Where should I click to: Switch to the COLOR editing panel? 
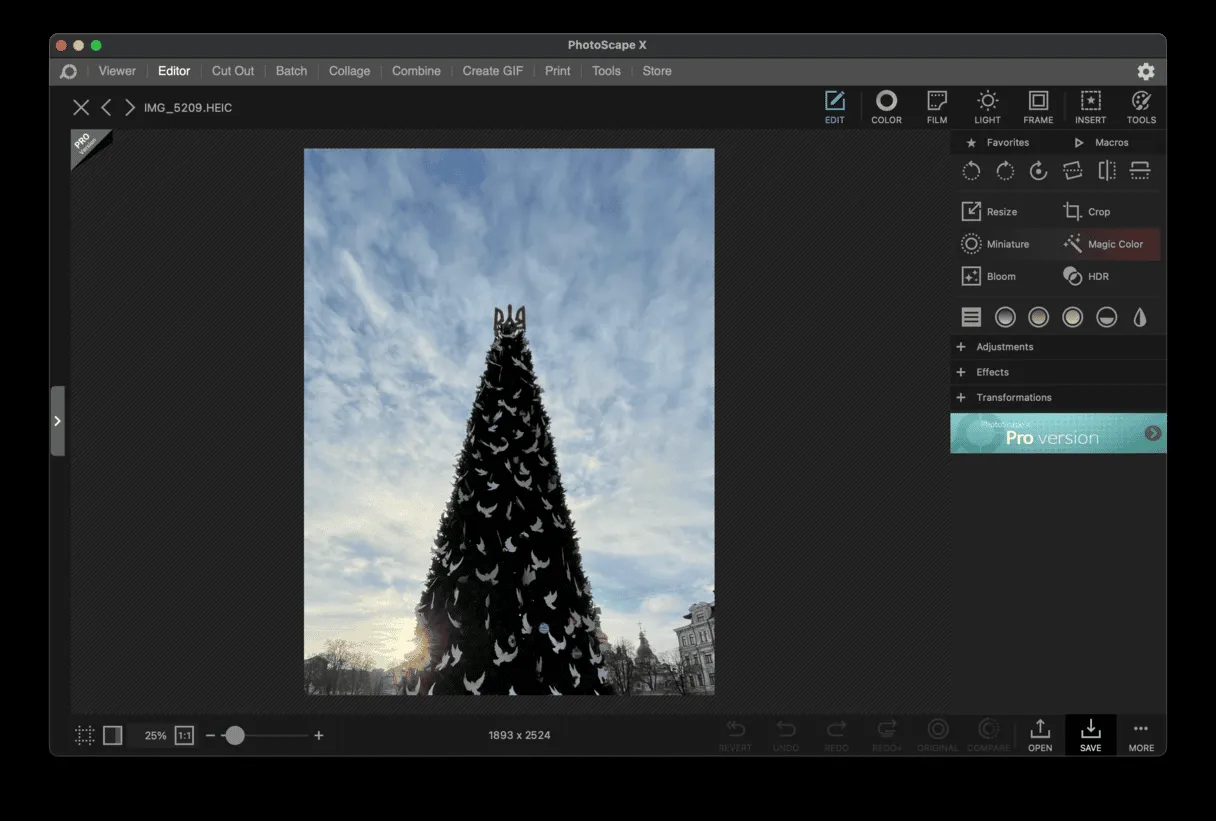(886, 107)
